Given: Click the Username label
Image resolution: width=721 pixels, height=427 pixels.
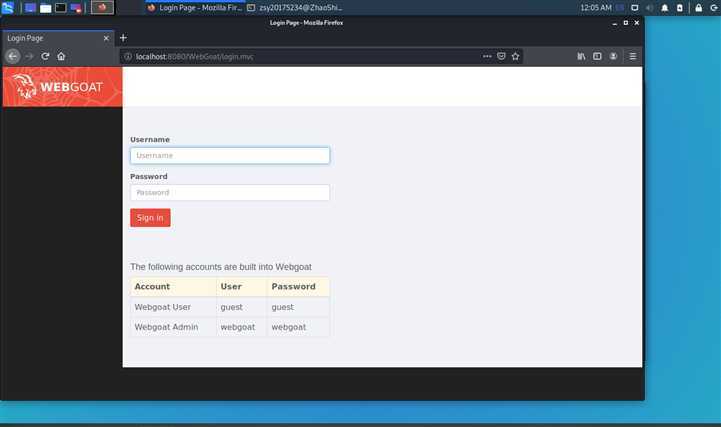Looking at the screenshot, I should coord(150,139).
